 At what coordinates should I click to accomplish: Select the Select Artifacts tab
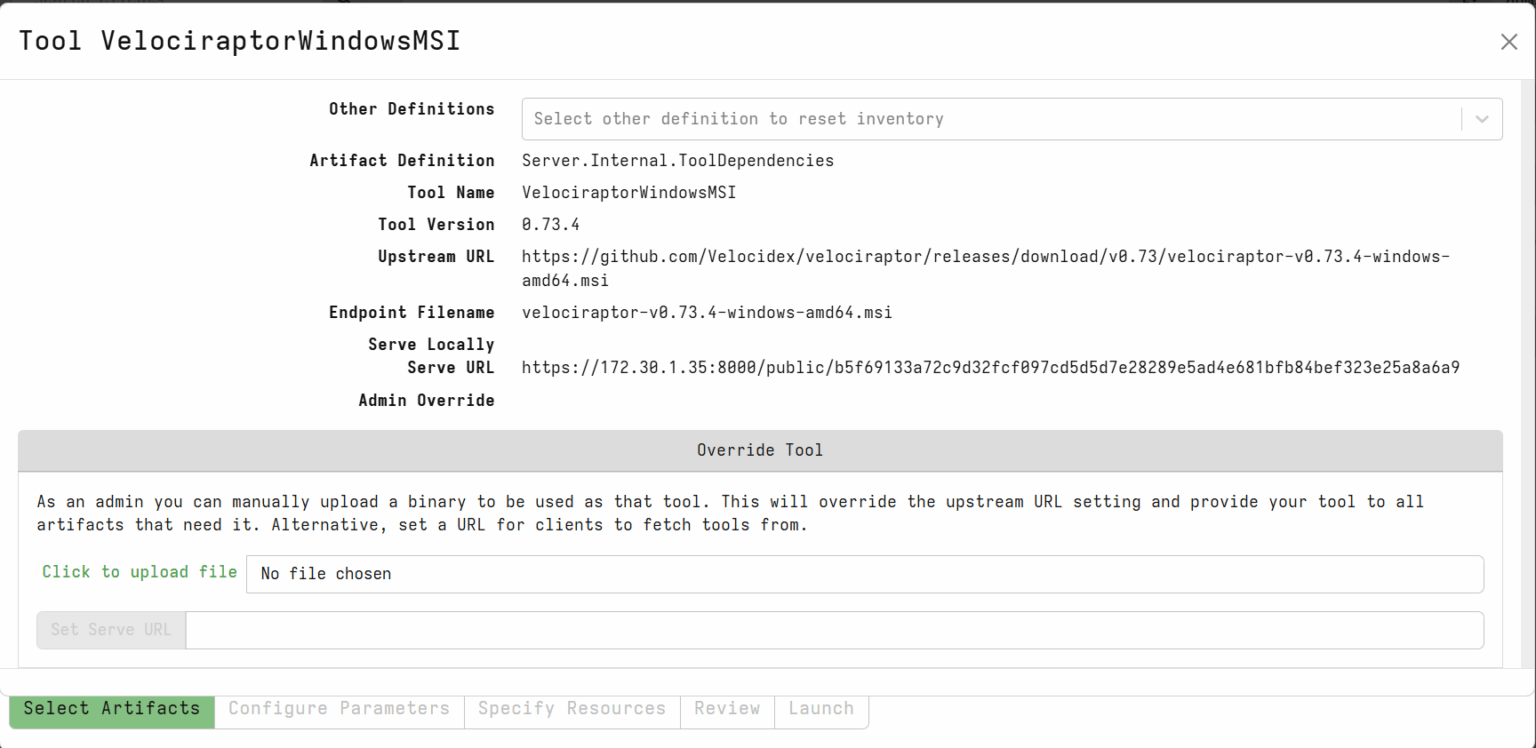tap(111, 708)
